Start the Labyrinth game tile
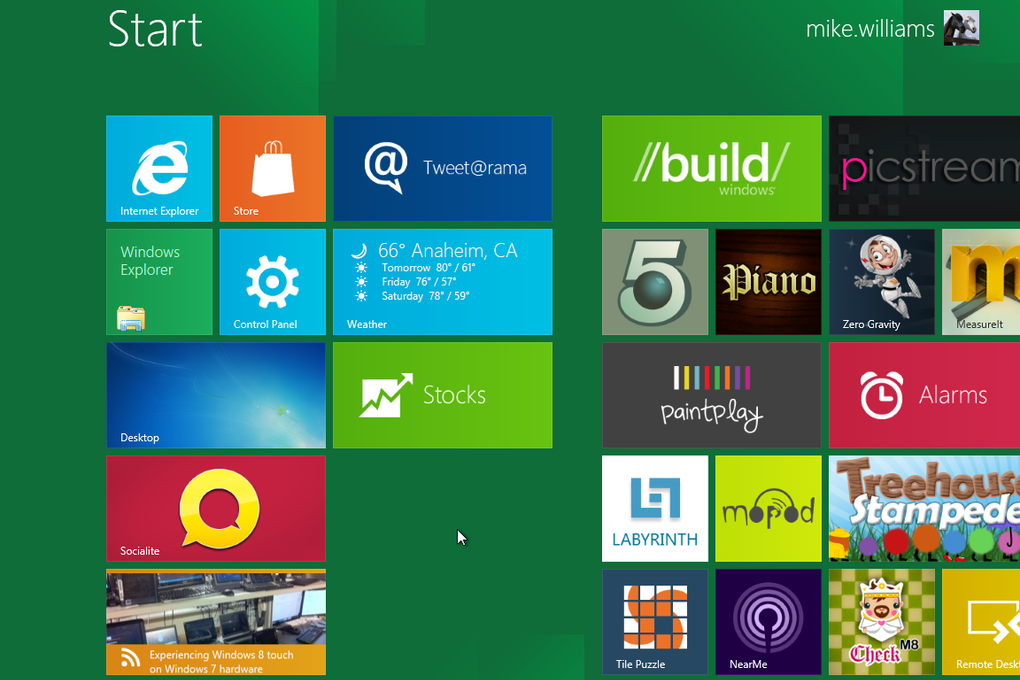This screenshot has width=1020, height=680. point(655,508)
